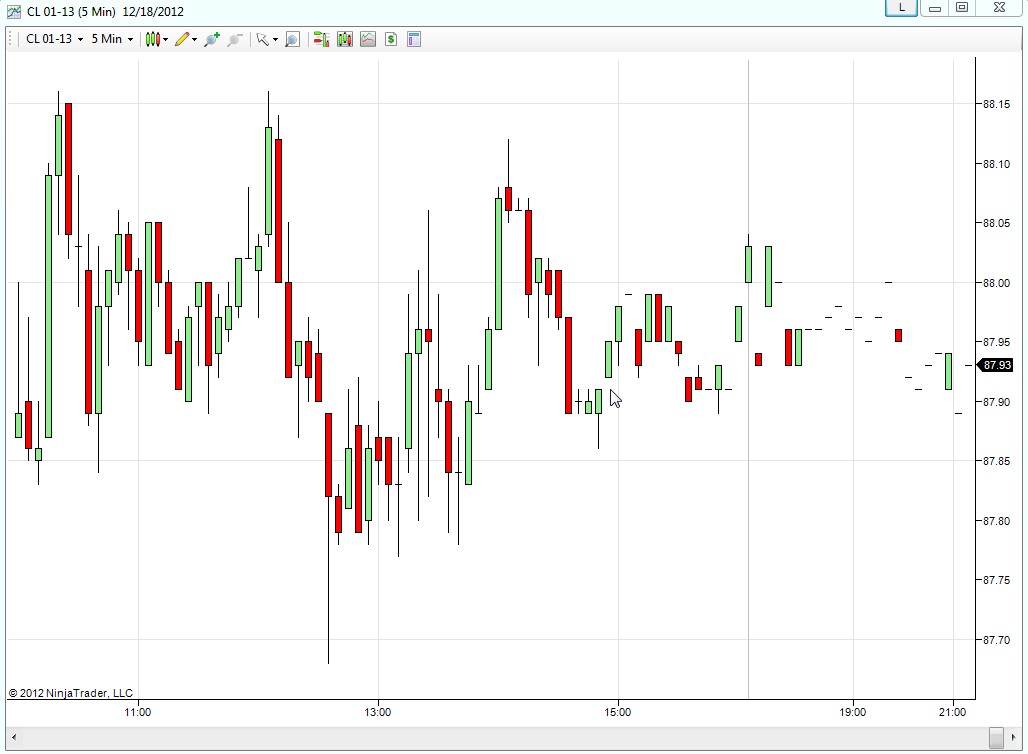Open the indicators line-chart icon
Viewport: 1028px width, 754px height.
(368, 39)
